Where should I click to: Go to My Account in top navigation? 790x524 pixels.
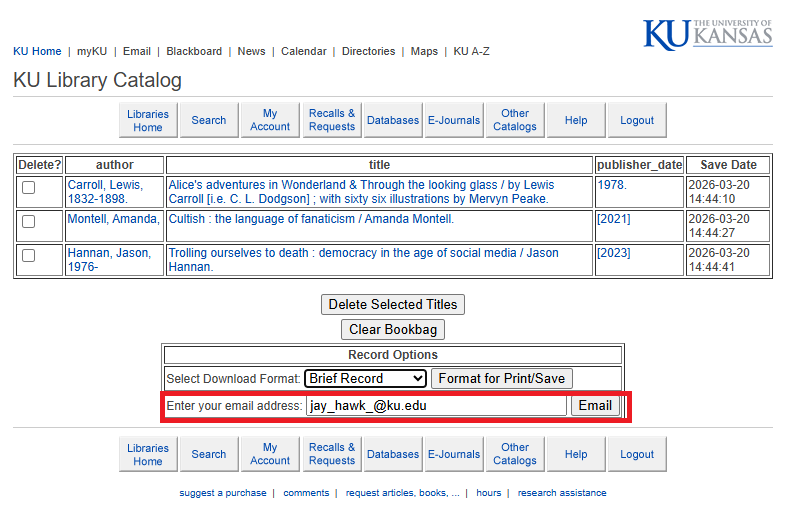pos(270,120)
